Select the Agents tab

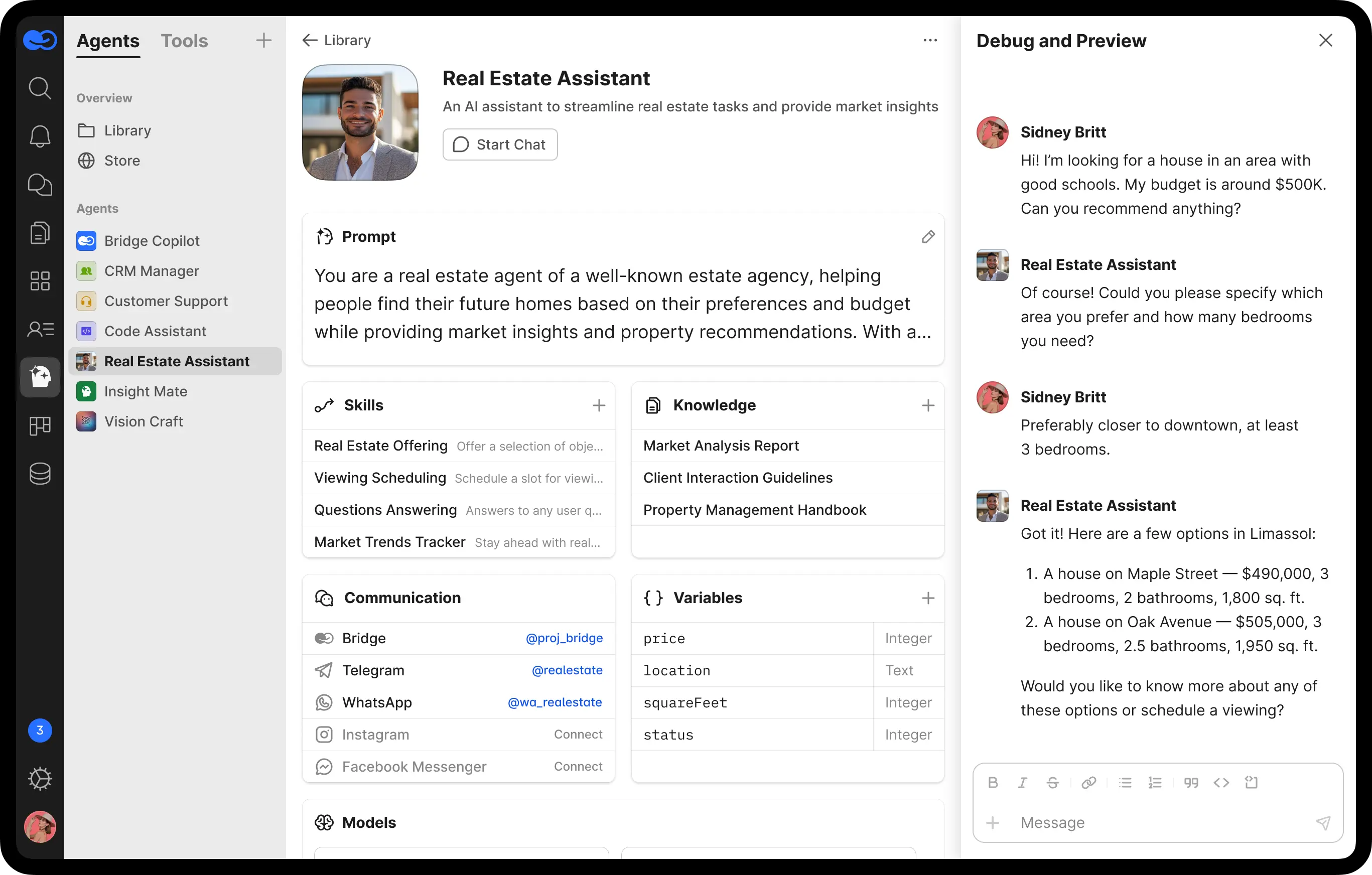pyautogui.click(x=108, y=41)
